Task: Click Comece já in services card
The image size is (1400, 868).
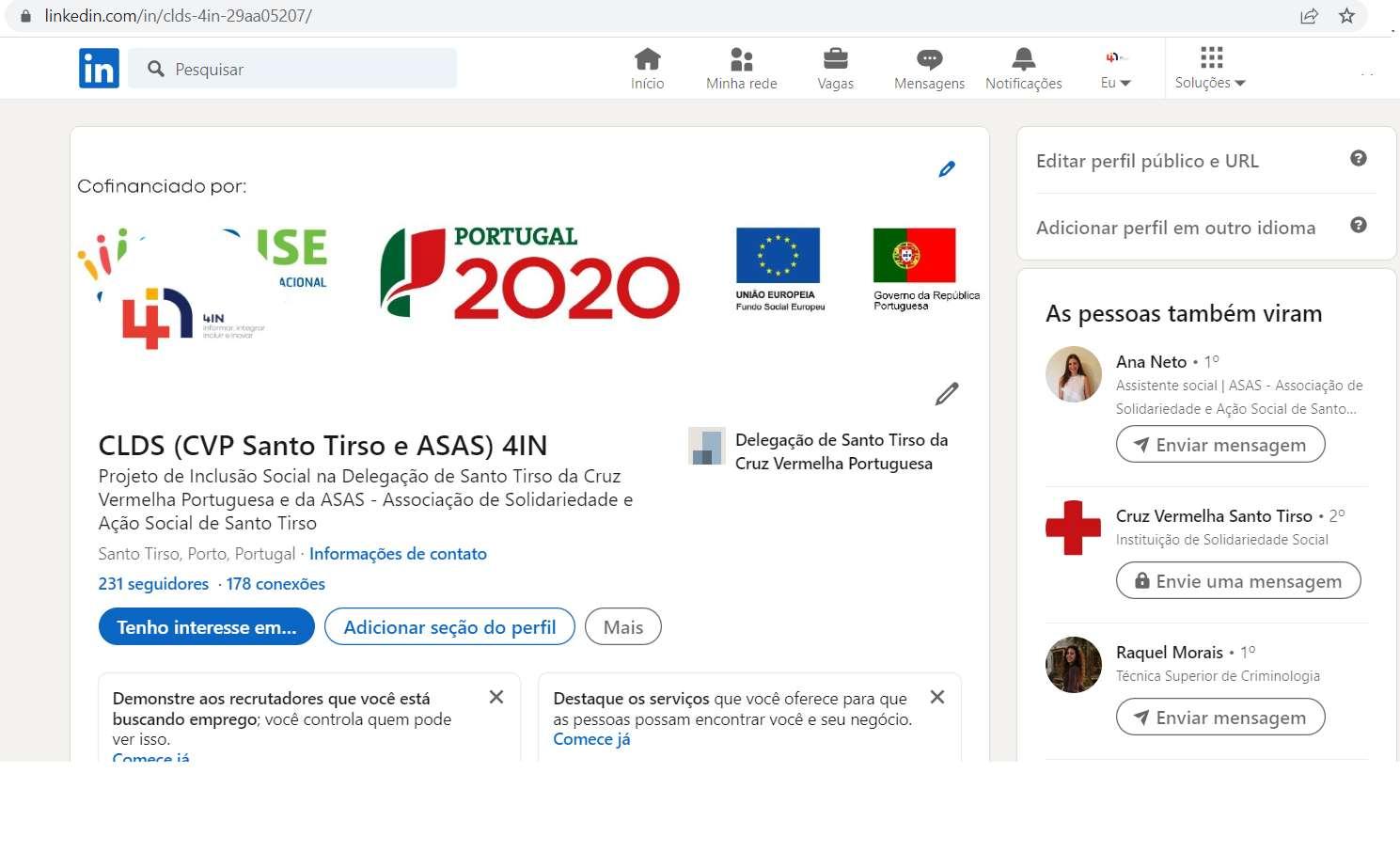Action: point(591,739)
